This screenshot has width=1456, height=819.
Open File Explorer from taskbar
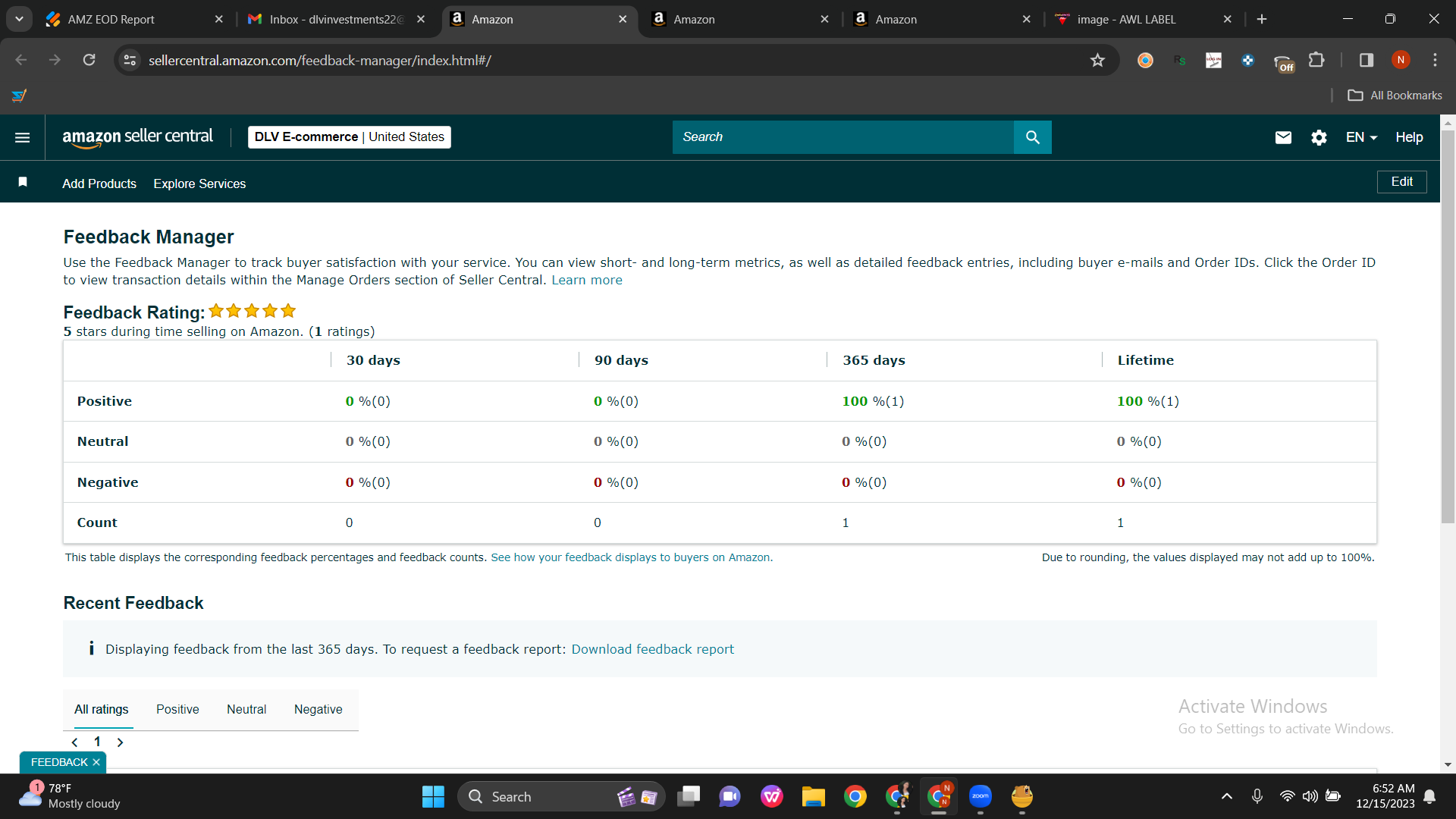click(813, 796)
